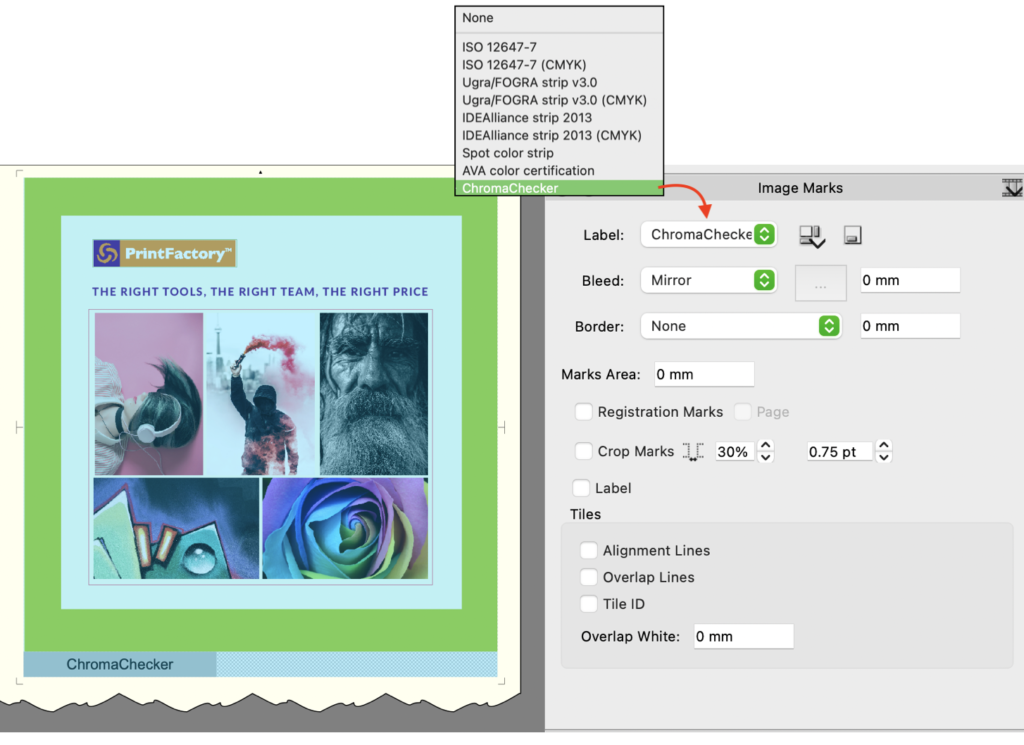The image size is (1024, 745).
Task: Enable the Label checkbox
Action: (x=581, y=488)
